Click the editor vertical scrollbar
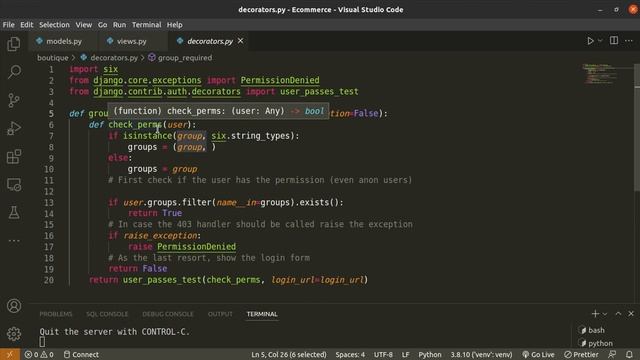Viewport: 640px width, 360px height. pyautogui.click(x=637, y=127)
